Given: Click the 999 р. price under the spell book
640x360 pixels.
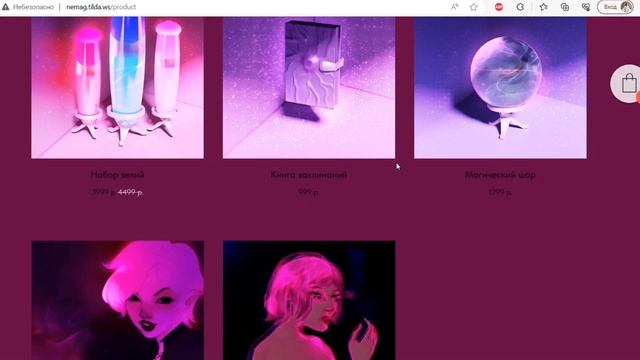Looking at the screenshot, I should (x=309, y=192).
